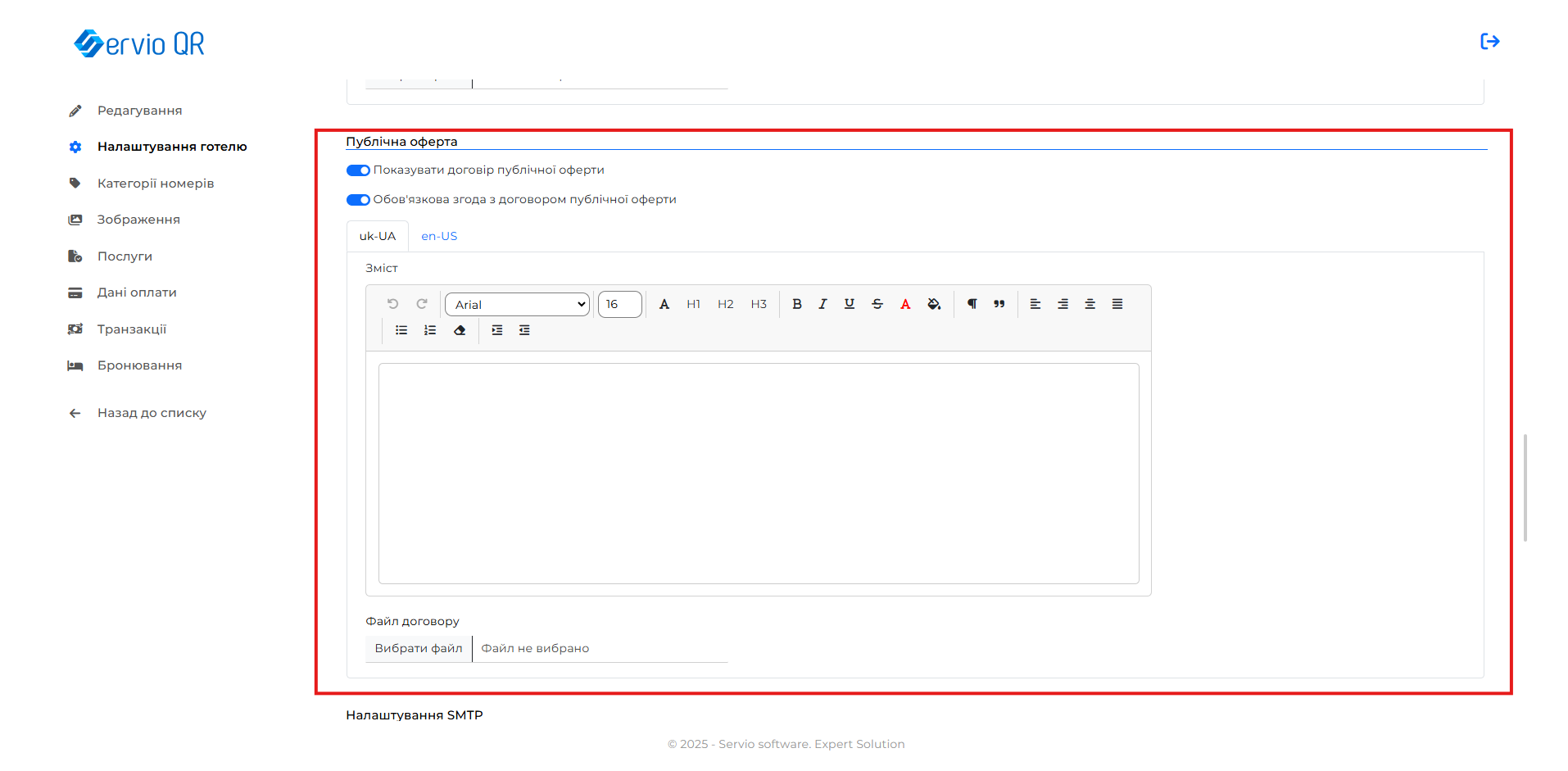Open the red text color picker
1568x771 pixels.
click(905, 304)
